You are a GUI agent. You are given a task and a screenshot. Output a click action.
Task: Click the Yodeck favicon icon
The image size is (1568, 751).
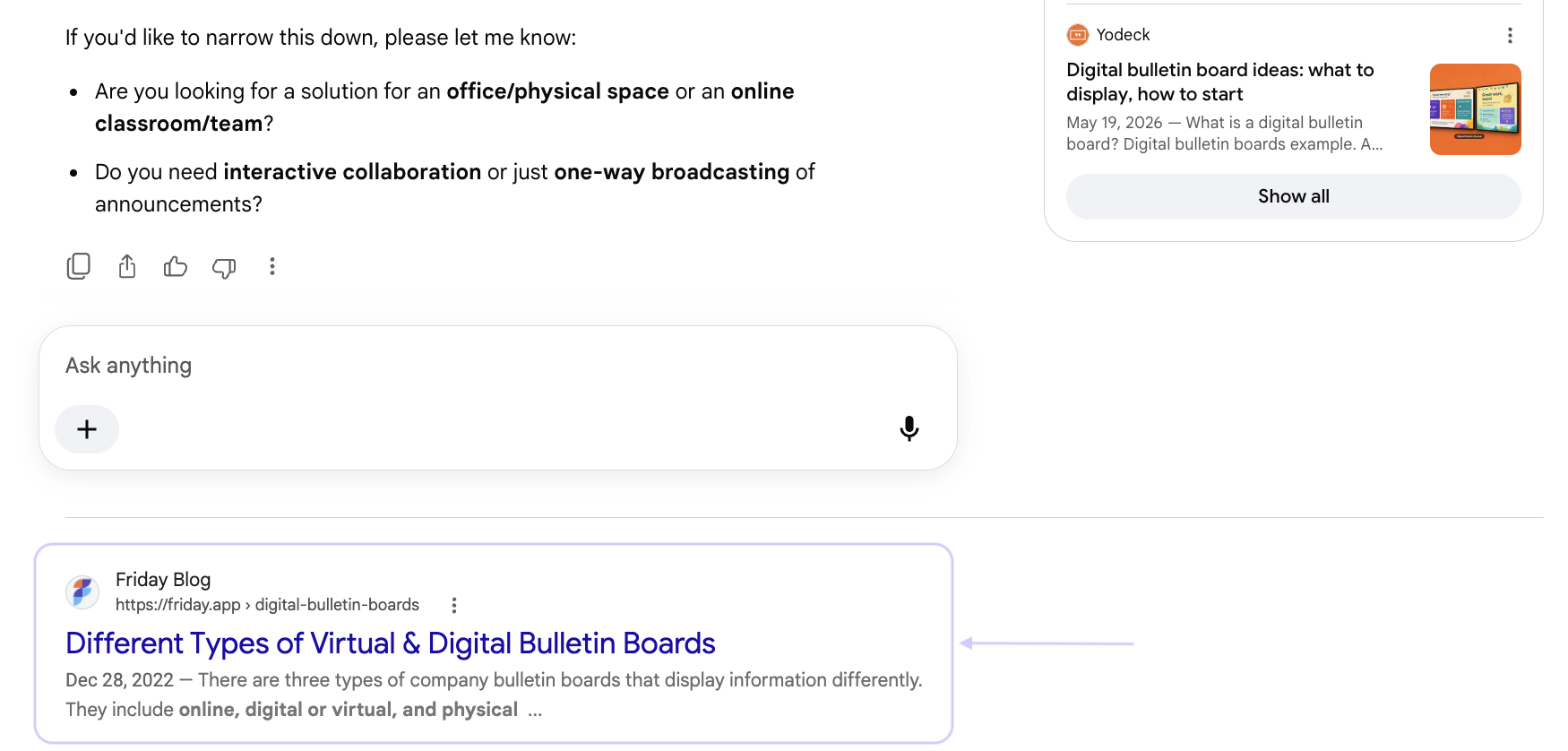(x=1078, y=35)
